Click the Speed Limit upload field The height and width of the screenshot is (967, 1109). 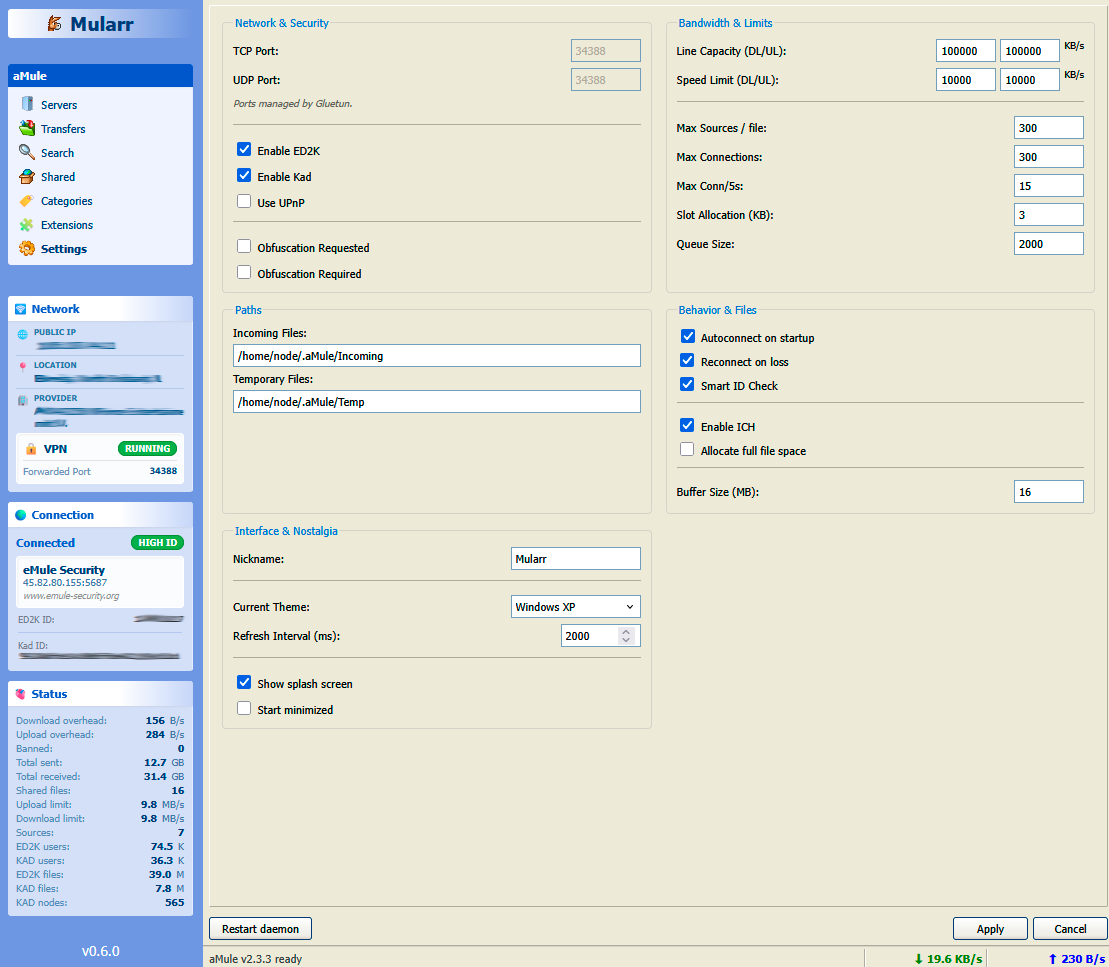pyautogui.click(x=1030, y=80)
